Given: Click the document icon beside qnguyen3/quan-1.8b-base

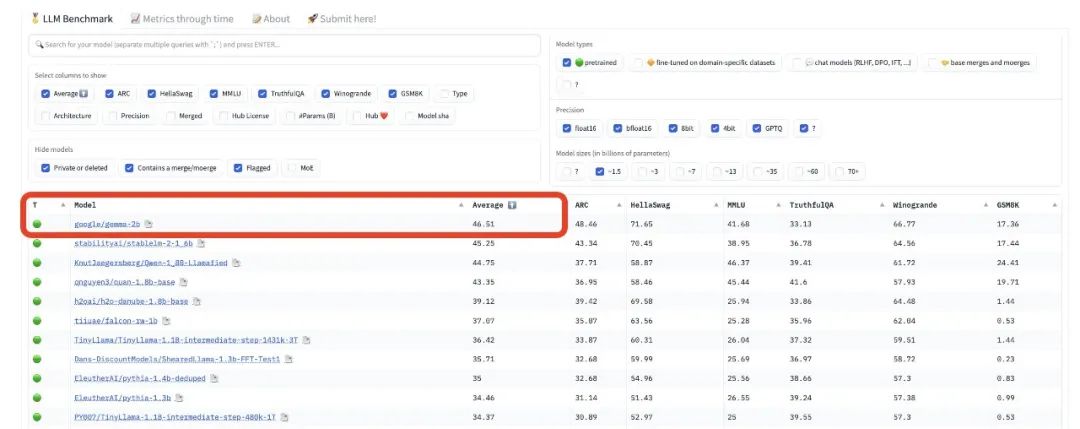Looking at the screenshot, I should point(181,282).
